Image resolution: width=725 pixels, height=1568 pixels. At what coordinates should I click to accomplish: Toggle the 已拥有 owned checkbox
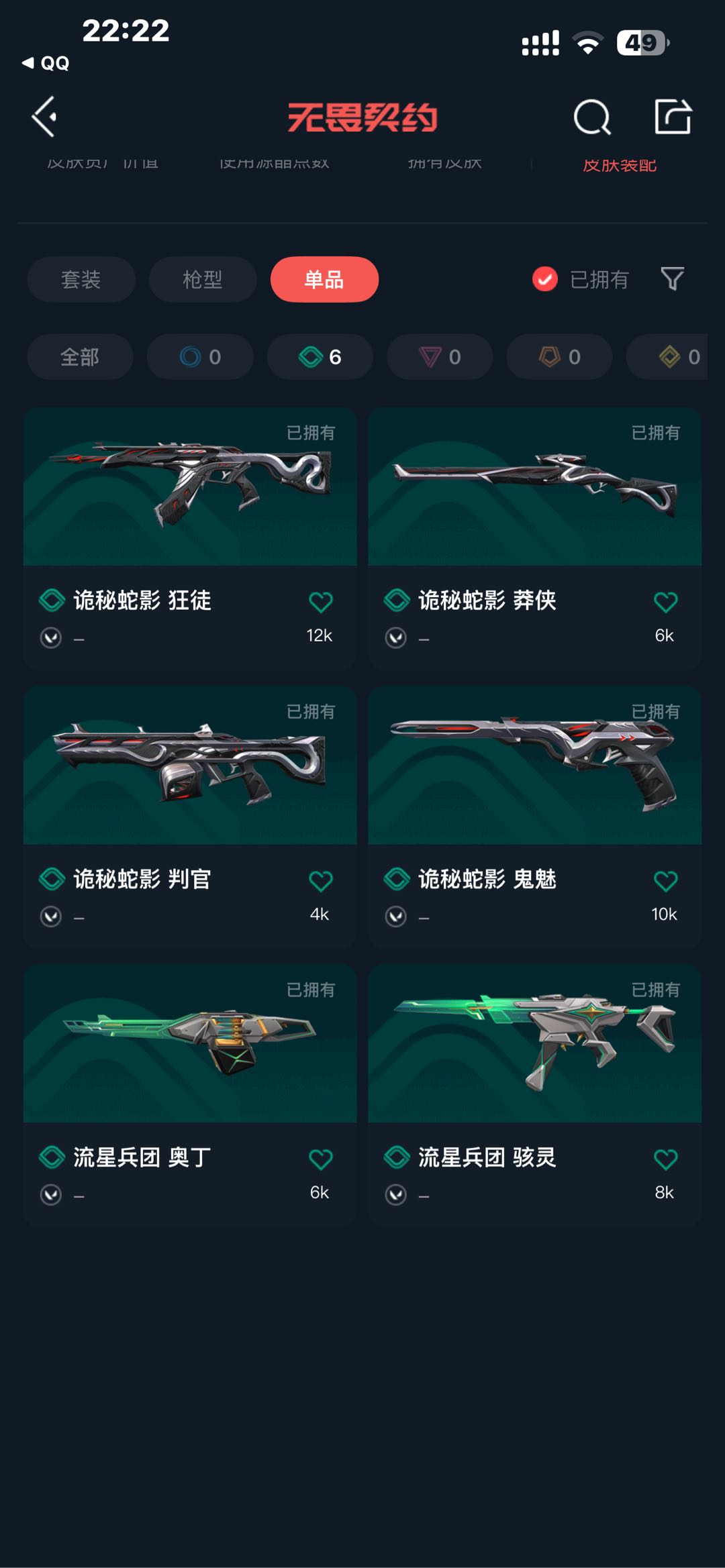tap(544, 279)
